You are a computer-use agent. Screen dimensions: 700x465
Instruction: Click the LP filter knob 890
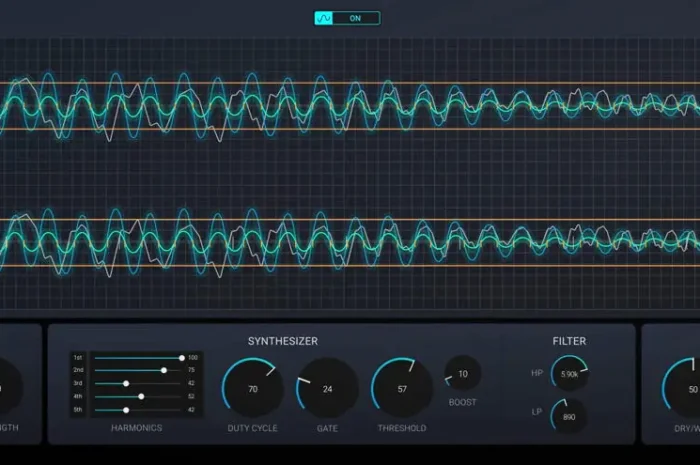(569, 417)
